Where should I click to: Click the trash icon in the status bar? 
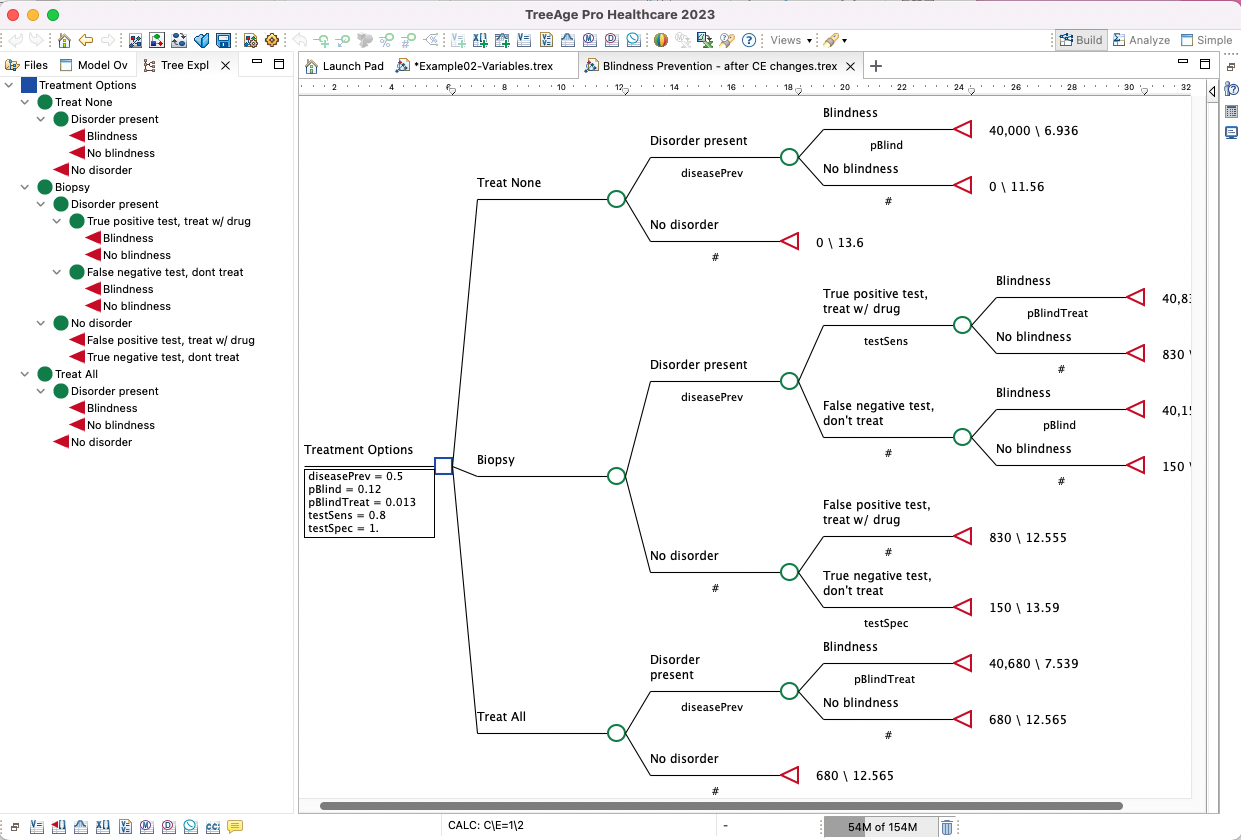click(x=945, y=827)
